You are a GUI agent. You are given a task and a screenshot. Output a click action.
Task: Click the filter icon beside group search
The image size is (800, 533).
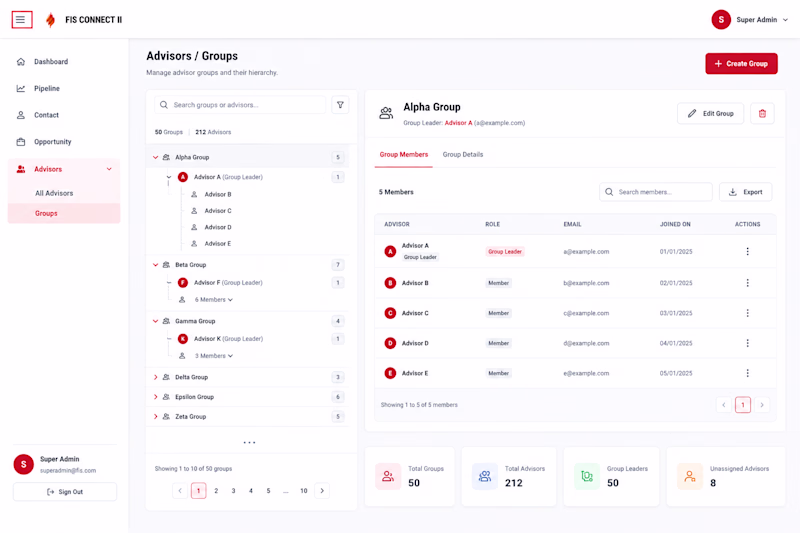click(x=340, y=105)
